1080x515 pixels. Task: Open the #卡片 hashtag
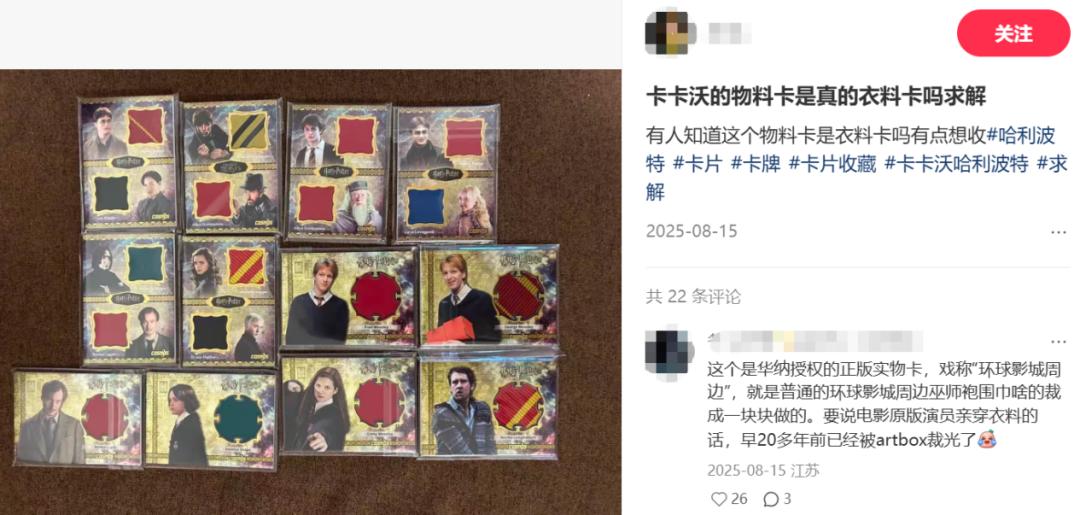698,164
